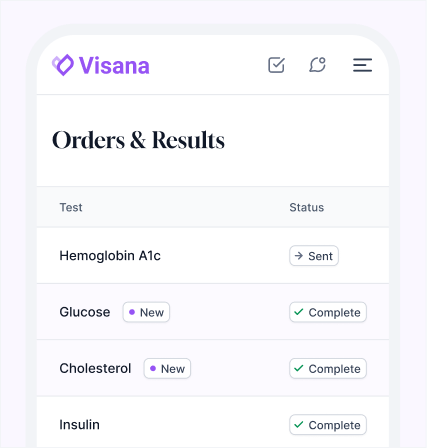
Task: Click the Test column header
Action: click(x=71, y=207)
